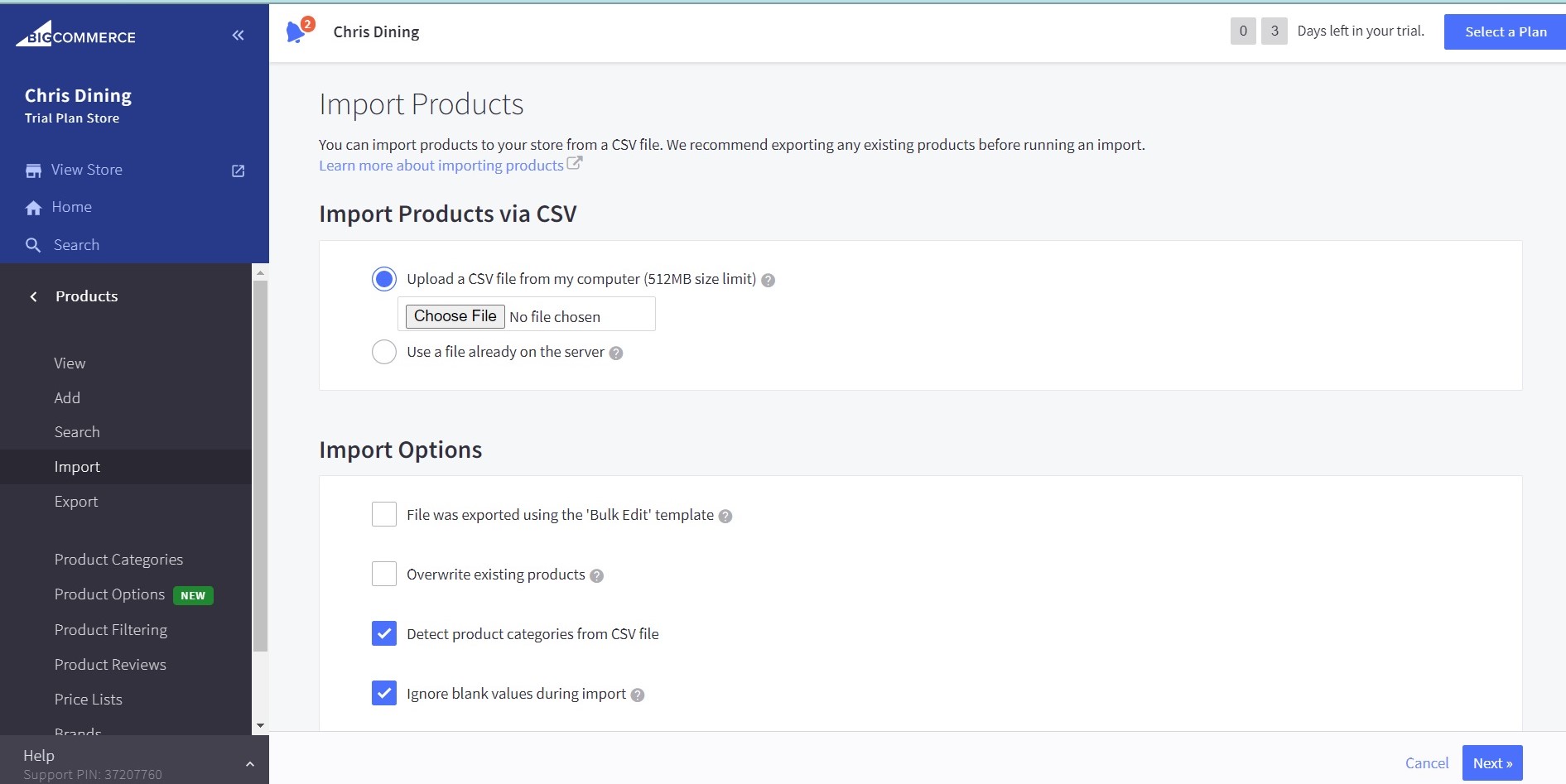Open Export in Products menu
Viewport: 1566px width, 784px height.
pos(76,502)
